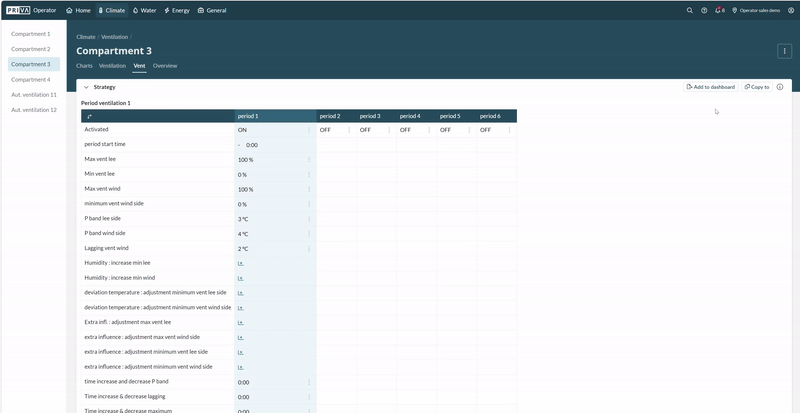
Task: Open graph for Extra infl. : adjustment max vent lee
Action: coord(240,323)
